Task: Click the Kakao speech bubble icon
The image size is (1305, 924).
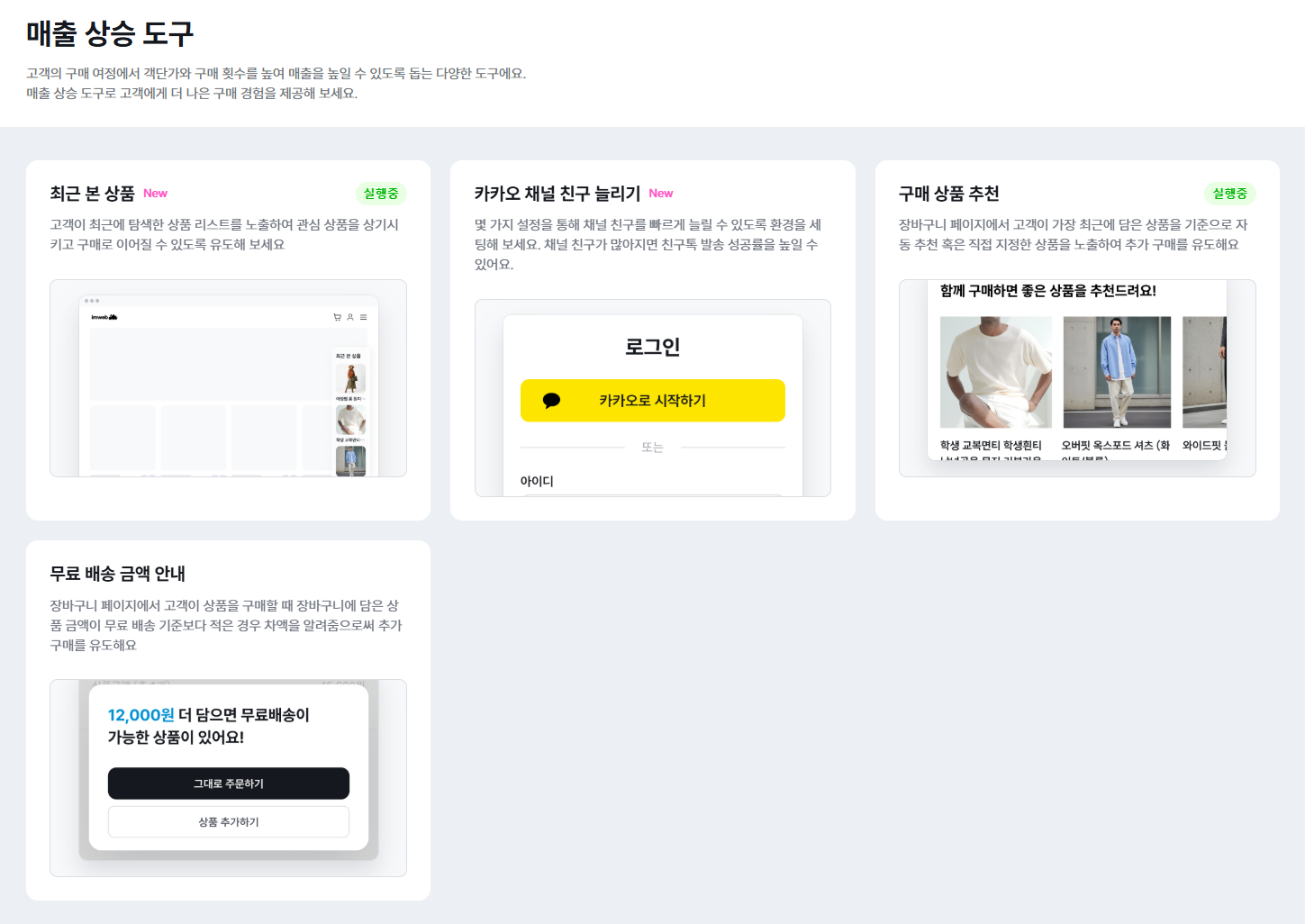Action: tap(551, 401)
